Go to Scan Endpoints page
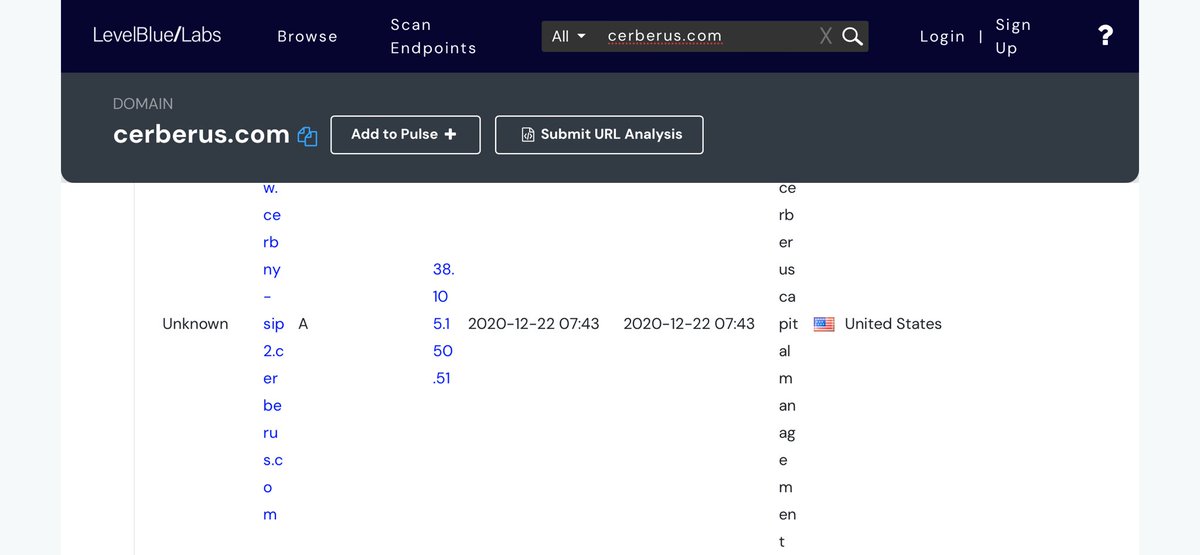 [433, 36]
